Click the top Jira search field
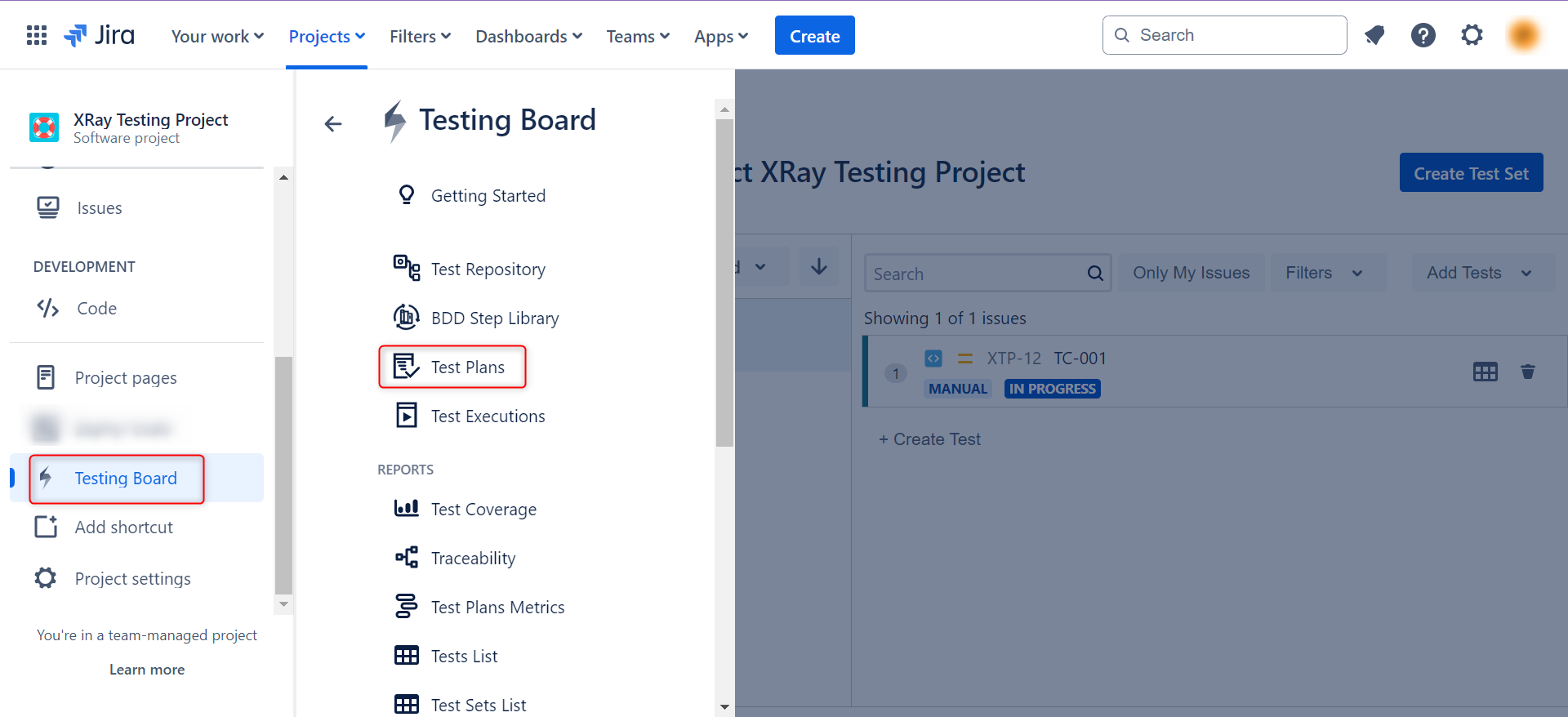Screen dimensions: 1568x717 [x=1225, y=35]
